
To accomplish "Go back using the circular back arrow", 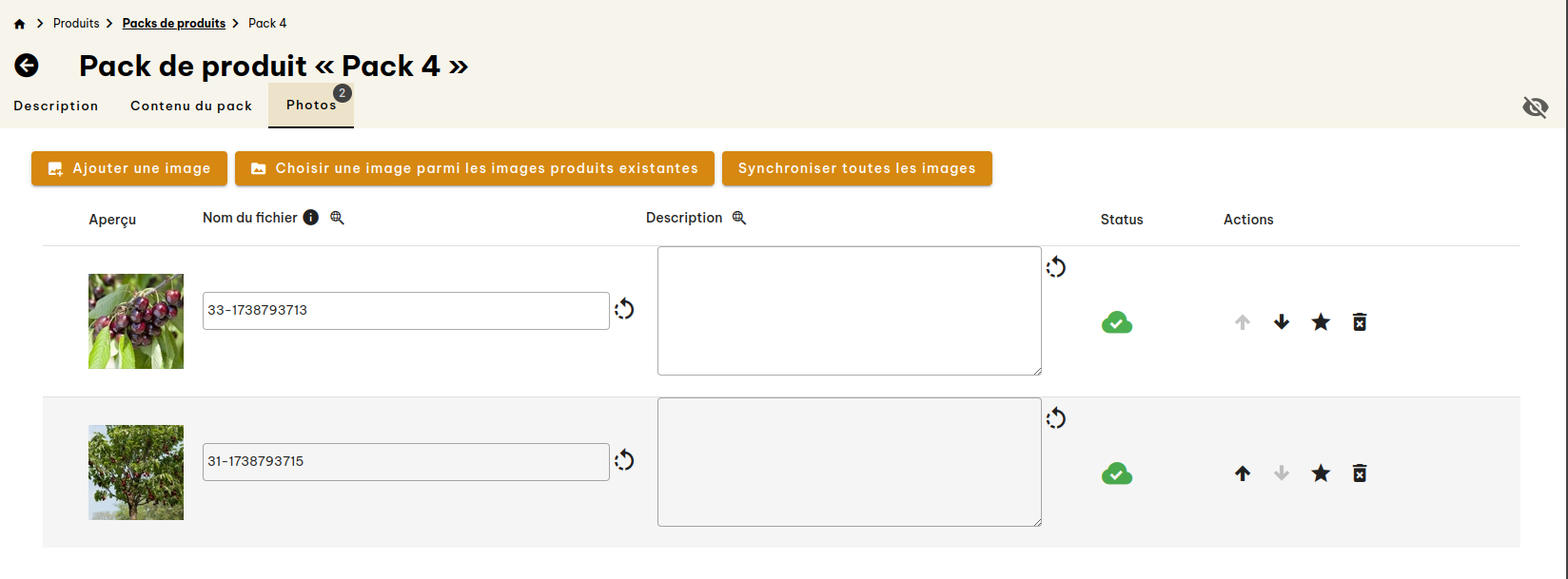I will click(27, 66).
